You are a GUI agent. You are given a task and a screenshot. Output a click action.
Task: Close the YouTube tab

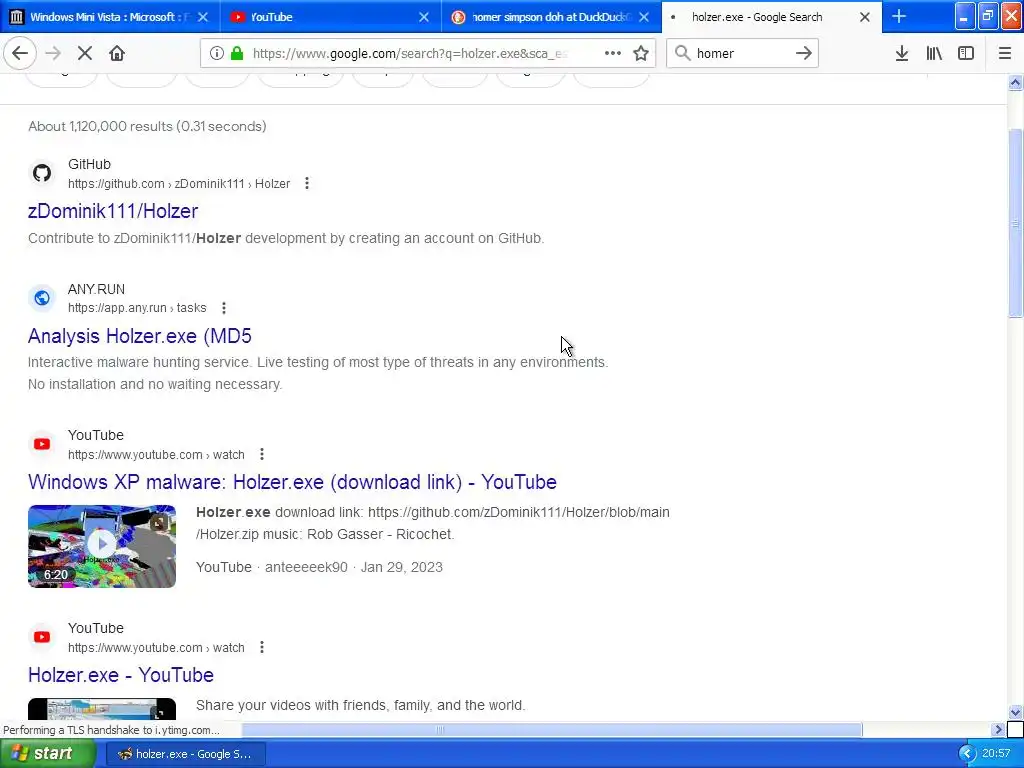tap(424, 17)
